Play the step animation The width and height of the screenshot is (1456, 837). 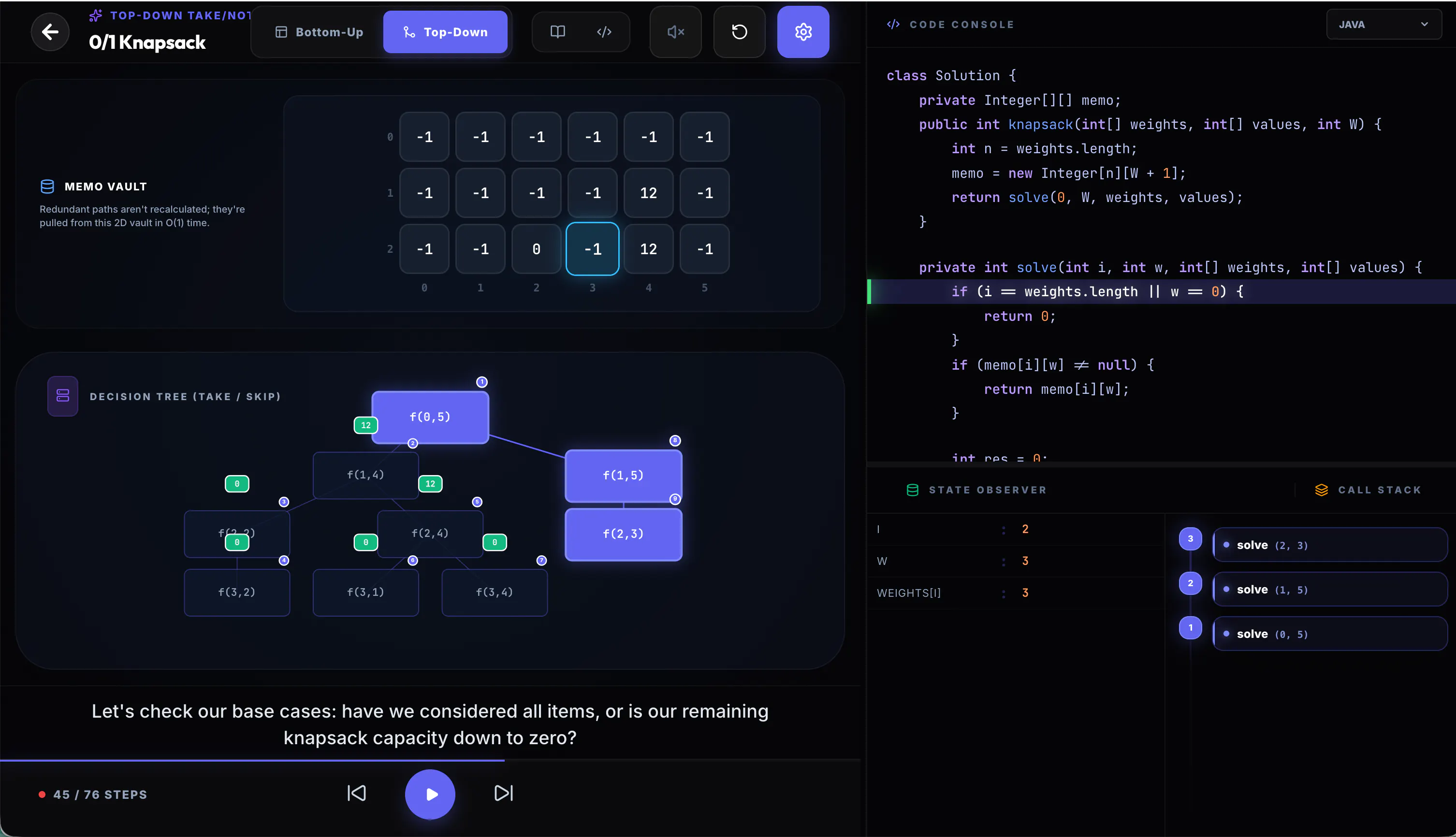(x=430, y=794)
